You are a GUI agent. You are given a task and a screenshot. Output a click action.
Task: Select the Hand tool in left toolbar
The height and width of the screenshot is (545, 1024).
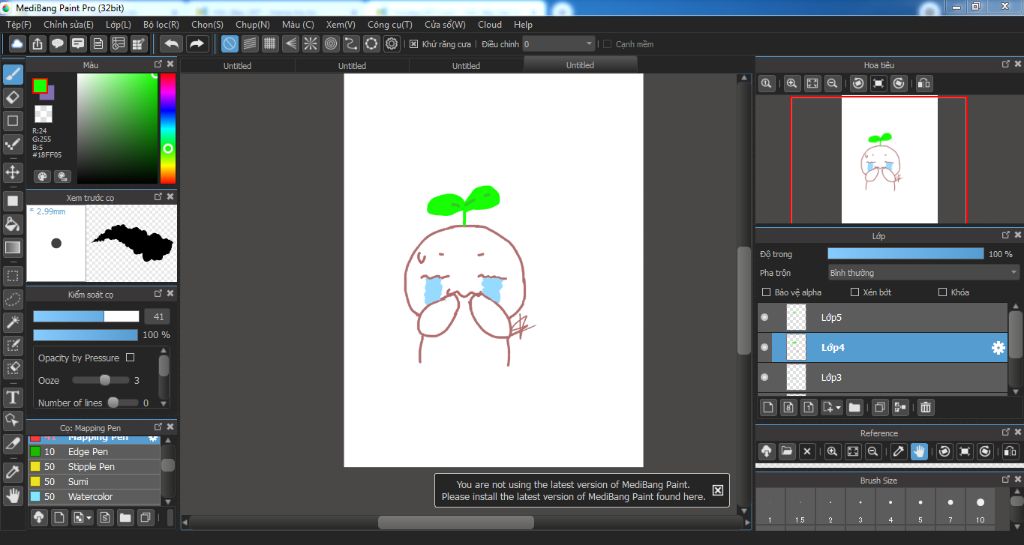pos(12,496)
